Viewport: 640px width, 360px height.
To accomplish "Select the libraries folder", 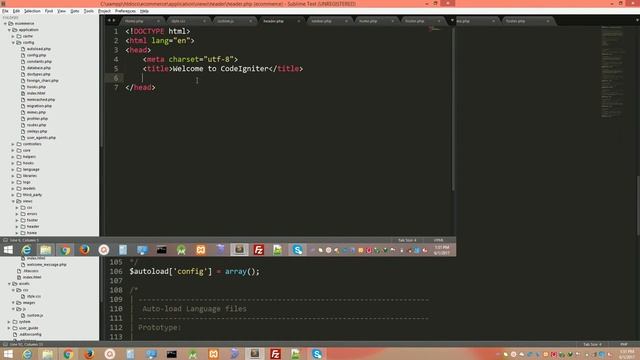I will click(x=30, y=176).
